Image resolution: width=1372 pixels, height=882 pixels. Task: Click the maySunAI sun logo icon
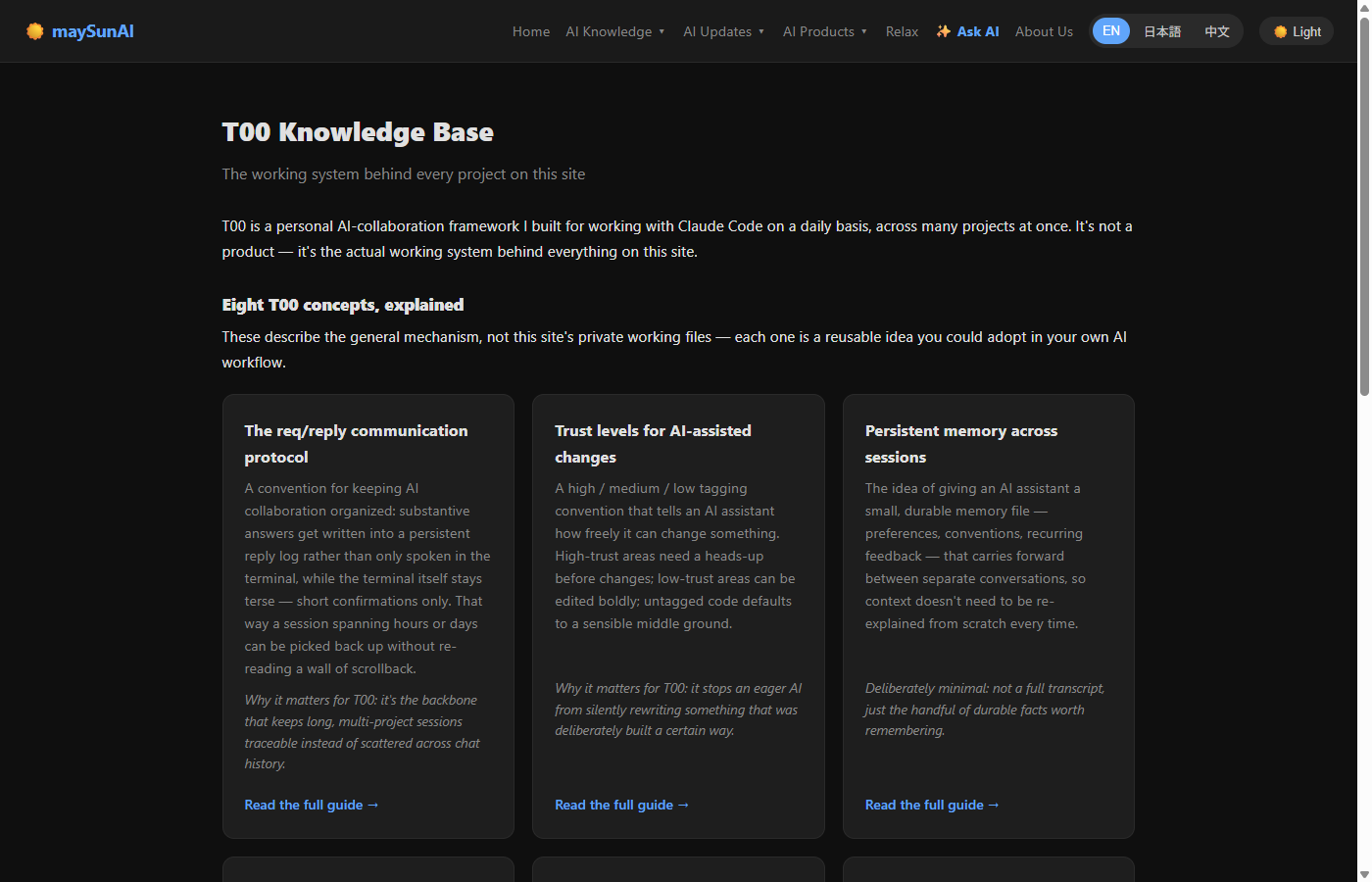(x=35, y=31)
